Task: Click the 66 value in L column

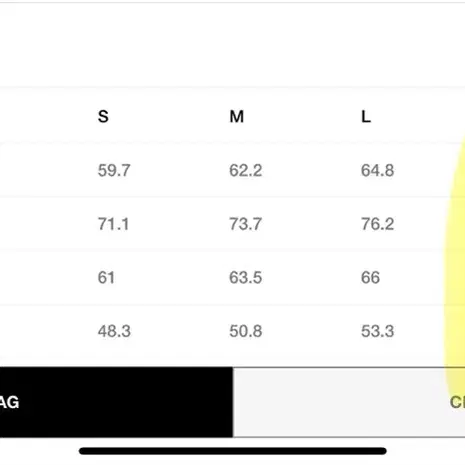Action: point(370,277)
